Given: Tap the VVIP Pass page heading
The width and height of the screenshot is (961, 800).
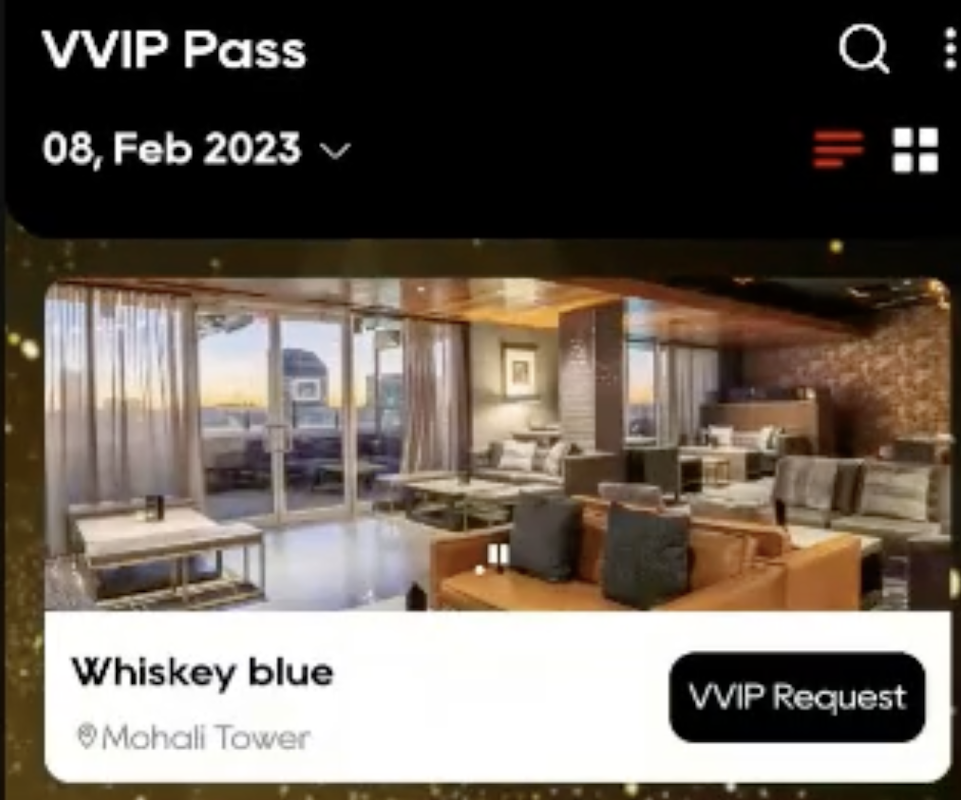Looking at the screenshot, I should [174, 50].
